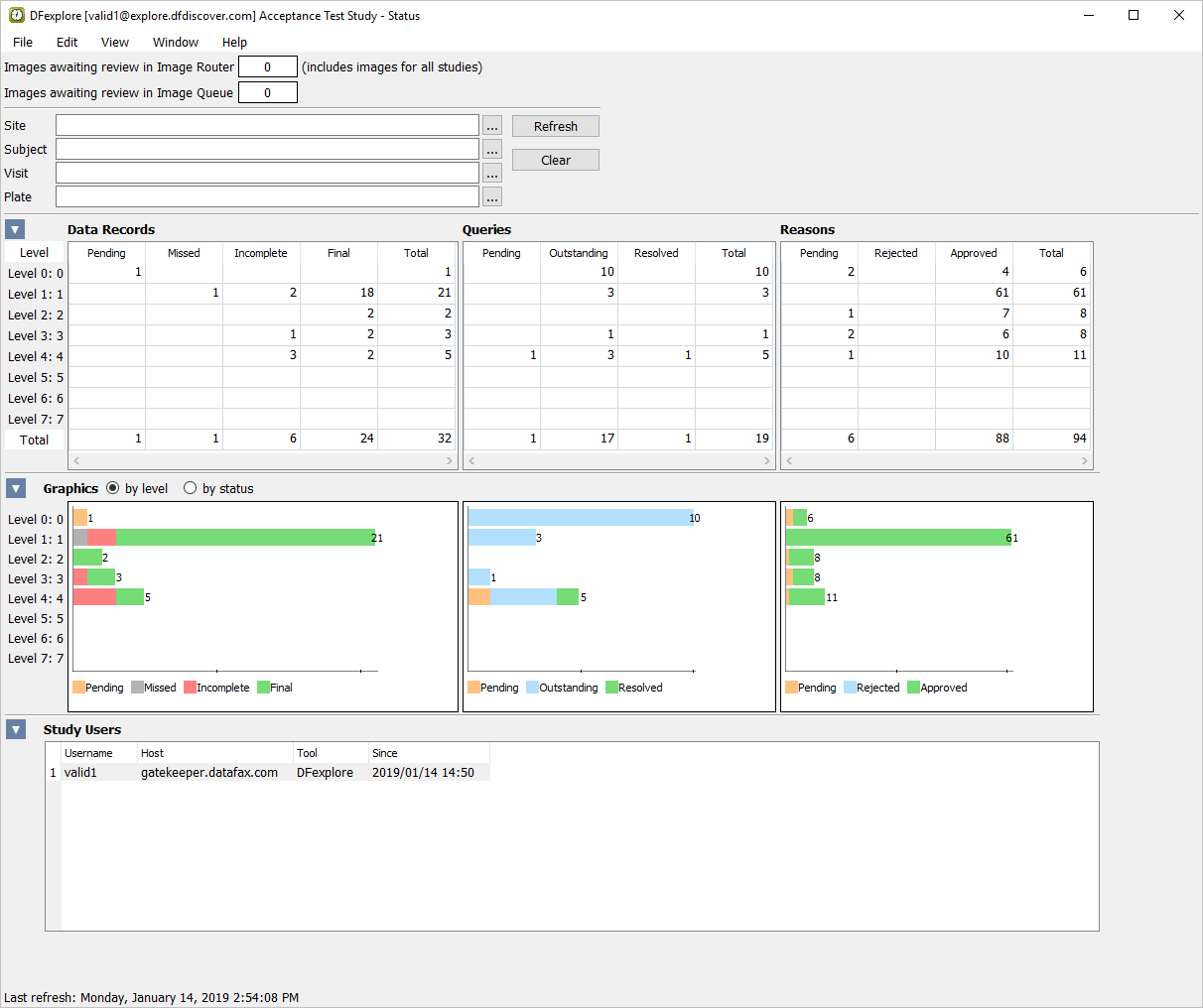1203x1008 pixels.
Task: Select the 'by level' radio button
Action: (112, 488)
